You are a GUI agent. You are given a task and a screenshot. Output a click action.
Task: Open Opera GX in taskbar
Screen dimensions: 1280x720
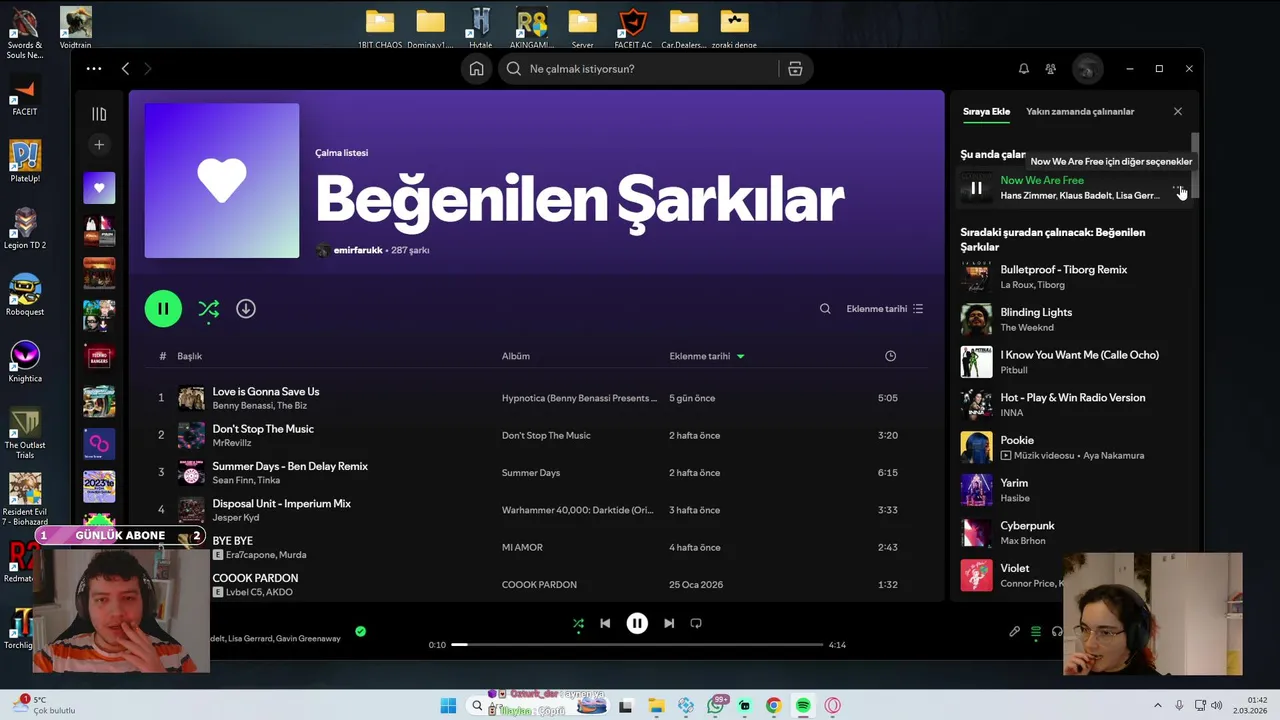(832, 706)
